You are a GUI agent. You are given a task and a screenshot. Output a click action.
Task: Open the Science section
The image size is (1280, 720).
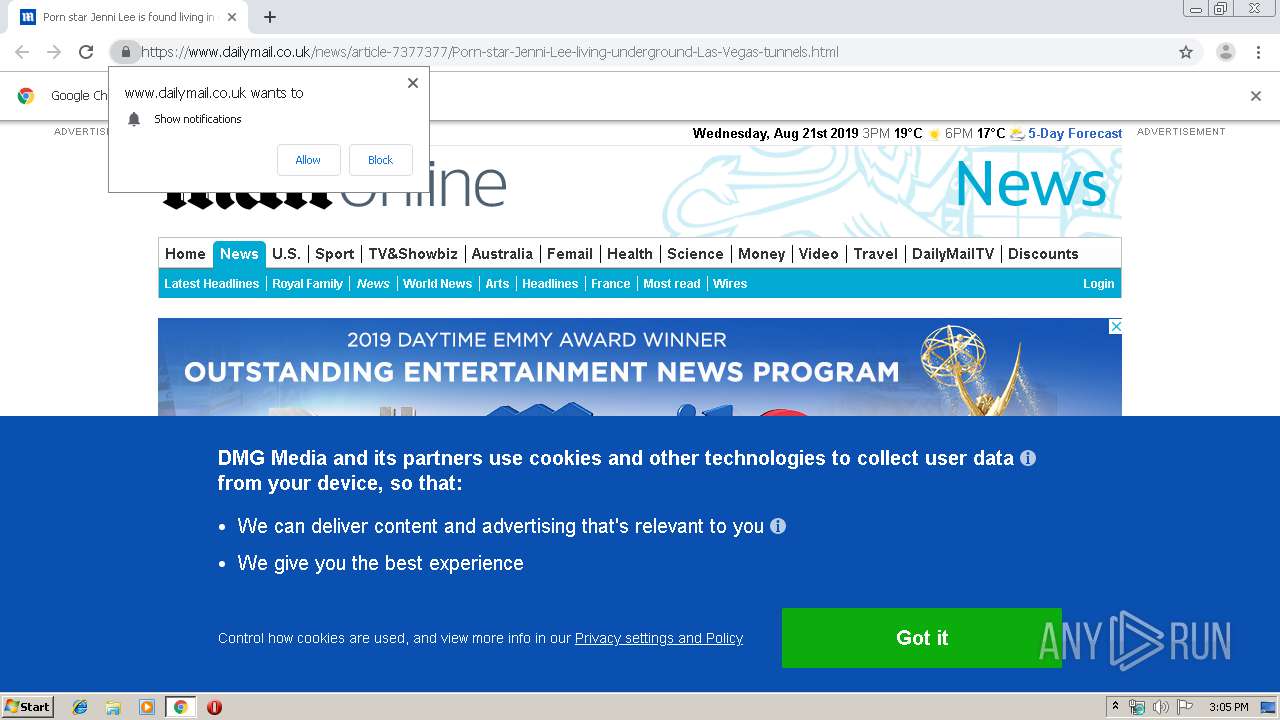pos(695,254)
